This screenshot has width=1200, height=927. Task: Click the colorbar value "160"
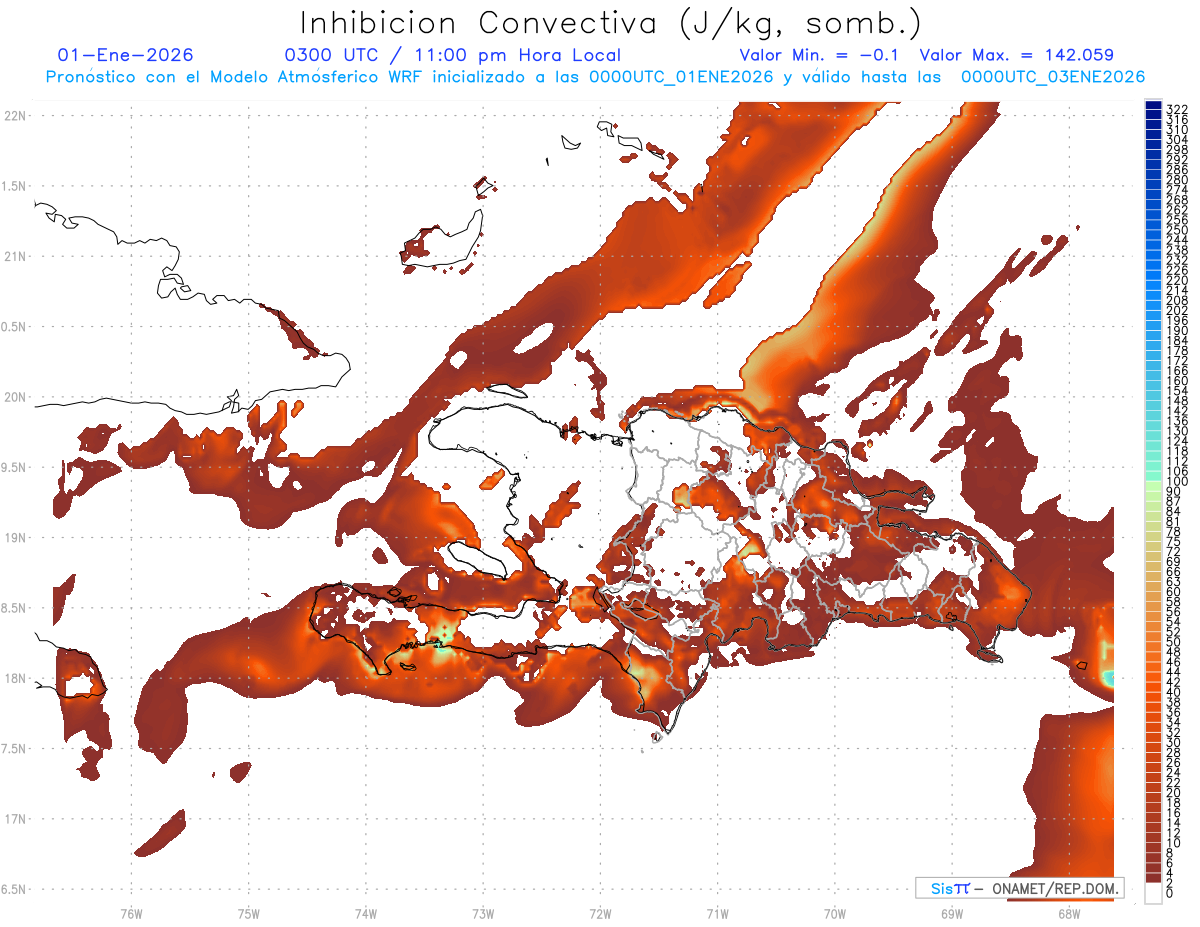(1177, 381)
